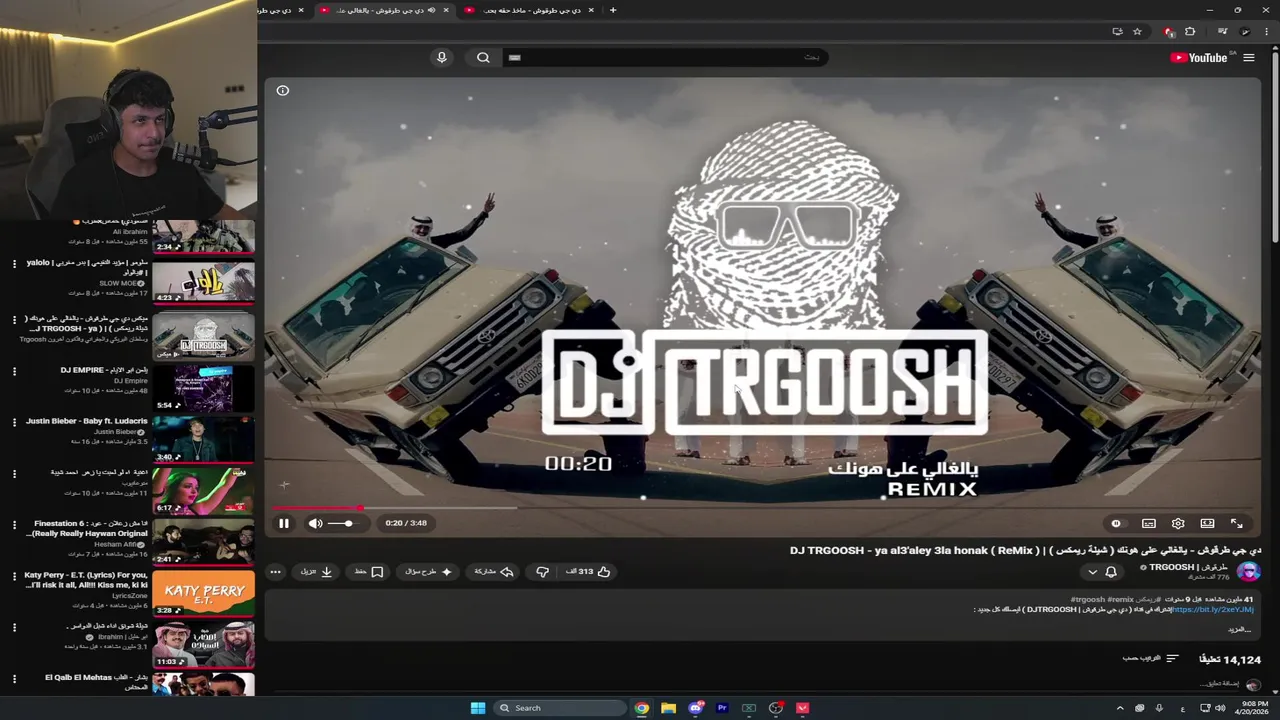
Task: Open options menu for Katy Perry video
Action: click(x=14, y=576)
